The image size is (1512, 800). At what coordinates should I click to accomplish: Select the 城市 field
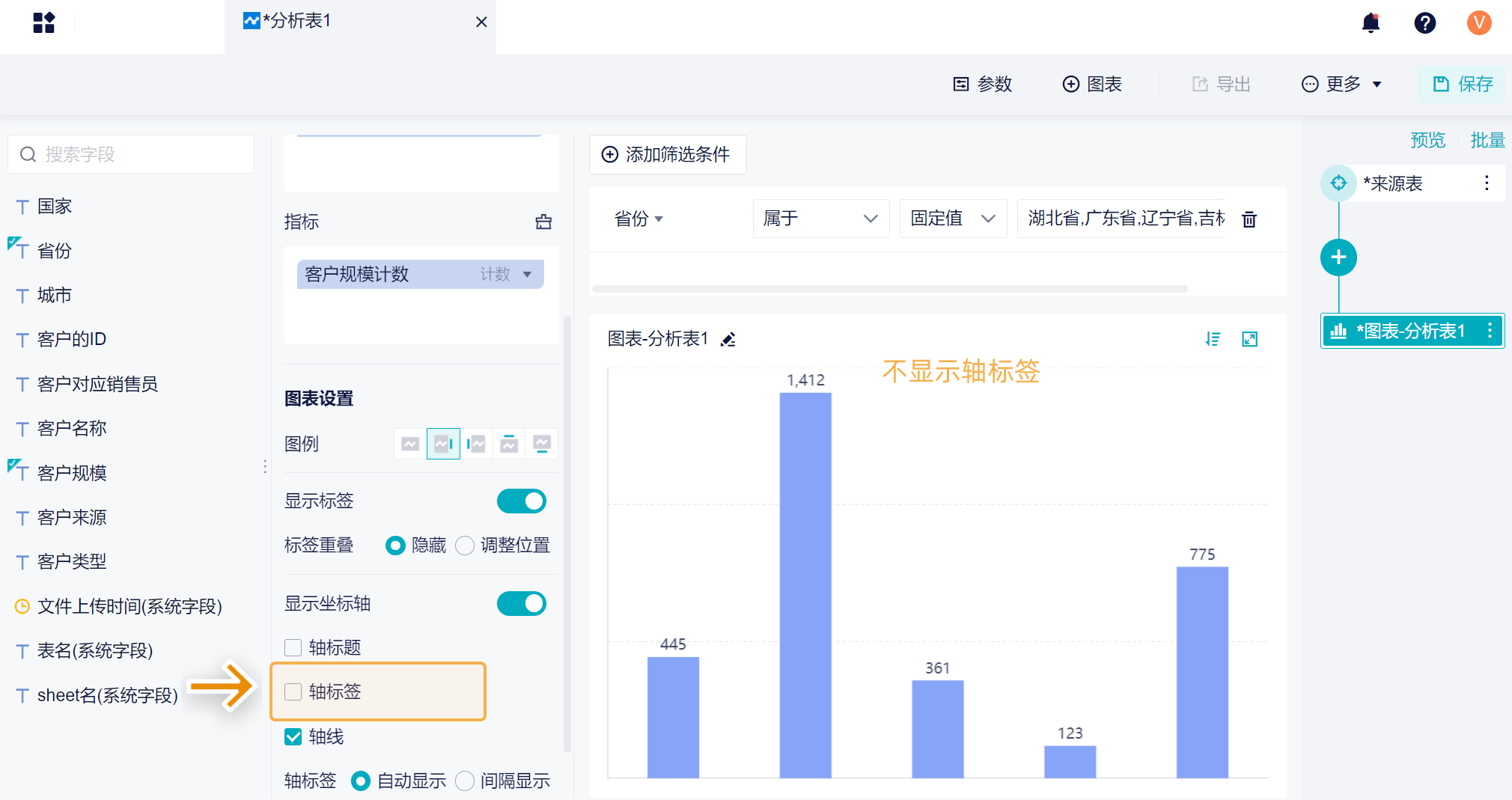coord(55,295)
